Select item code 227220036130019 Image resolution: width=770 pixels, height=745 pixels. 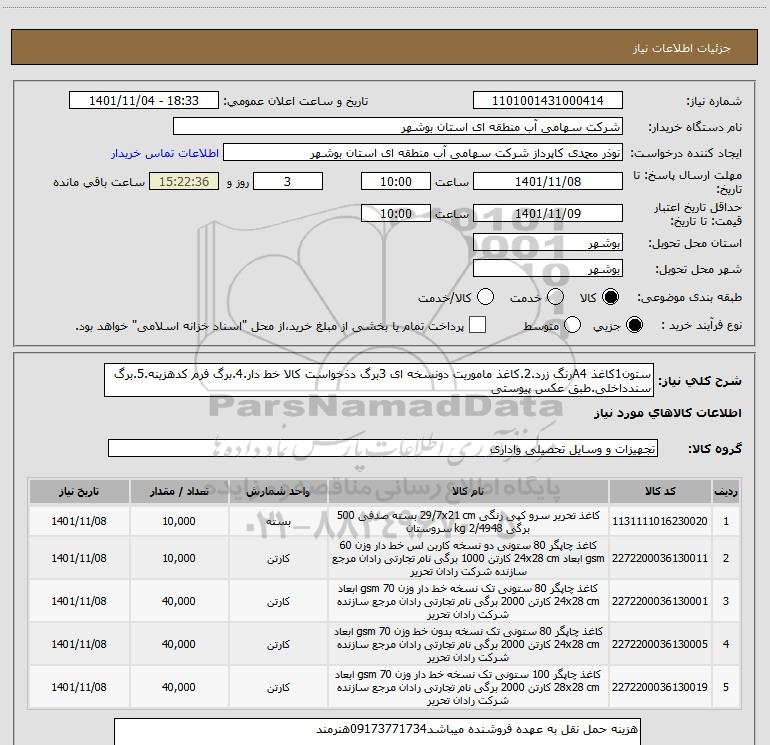[x=660, y=687]
